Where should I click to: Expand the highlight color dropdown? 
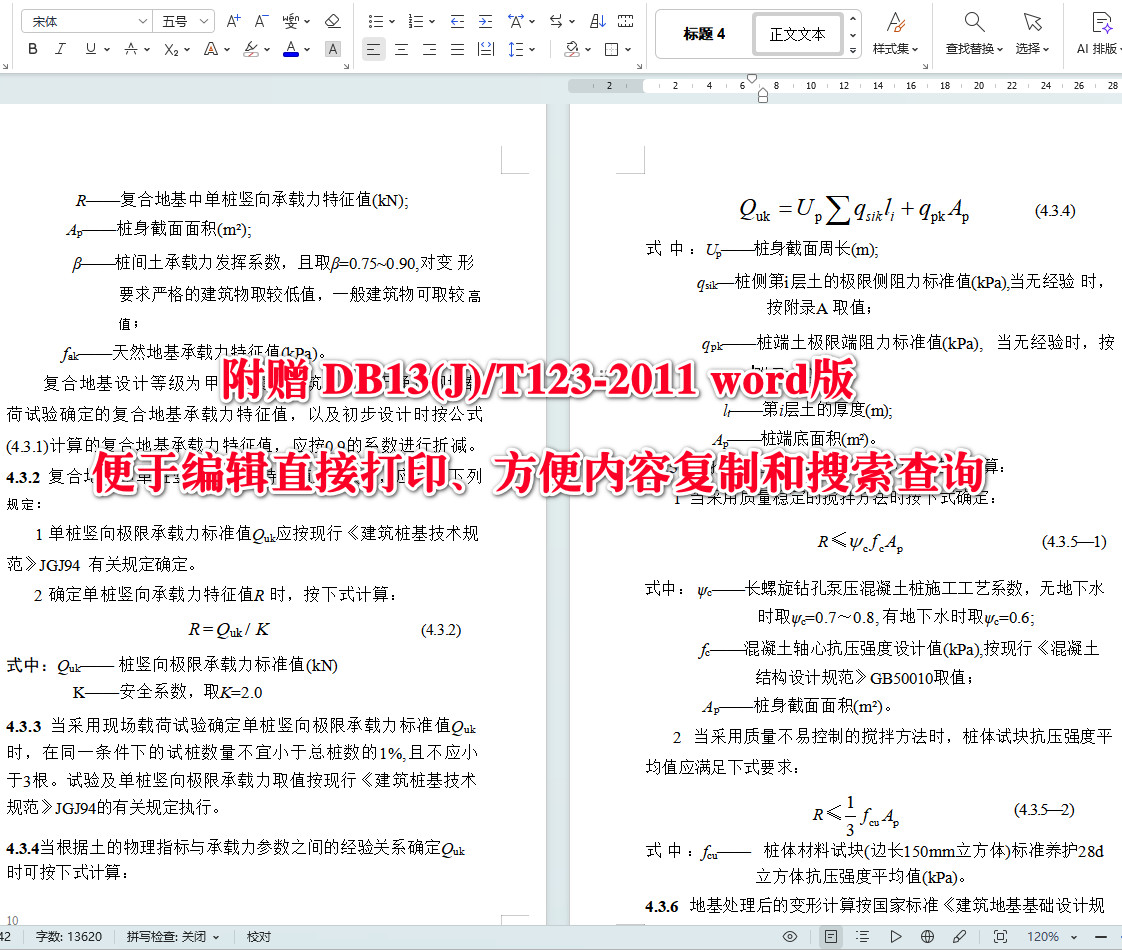pos(267,48)
